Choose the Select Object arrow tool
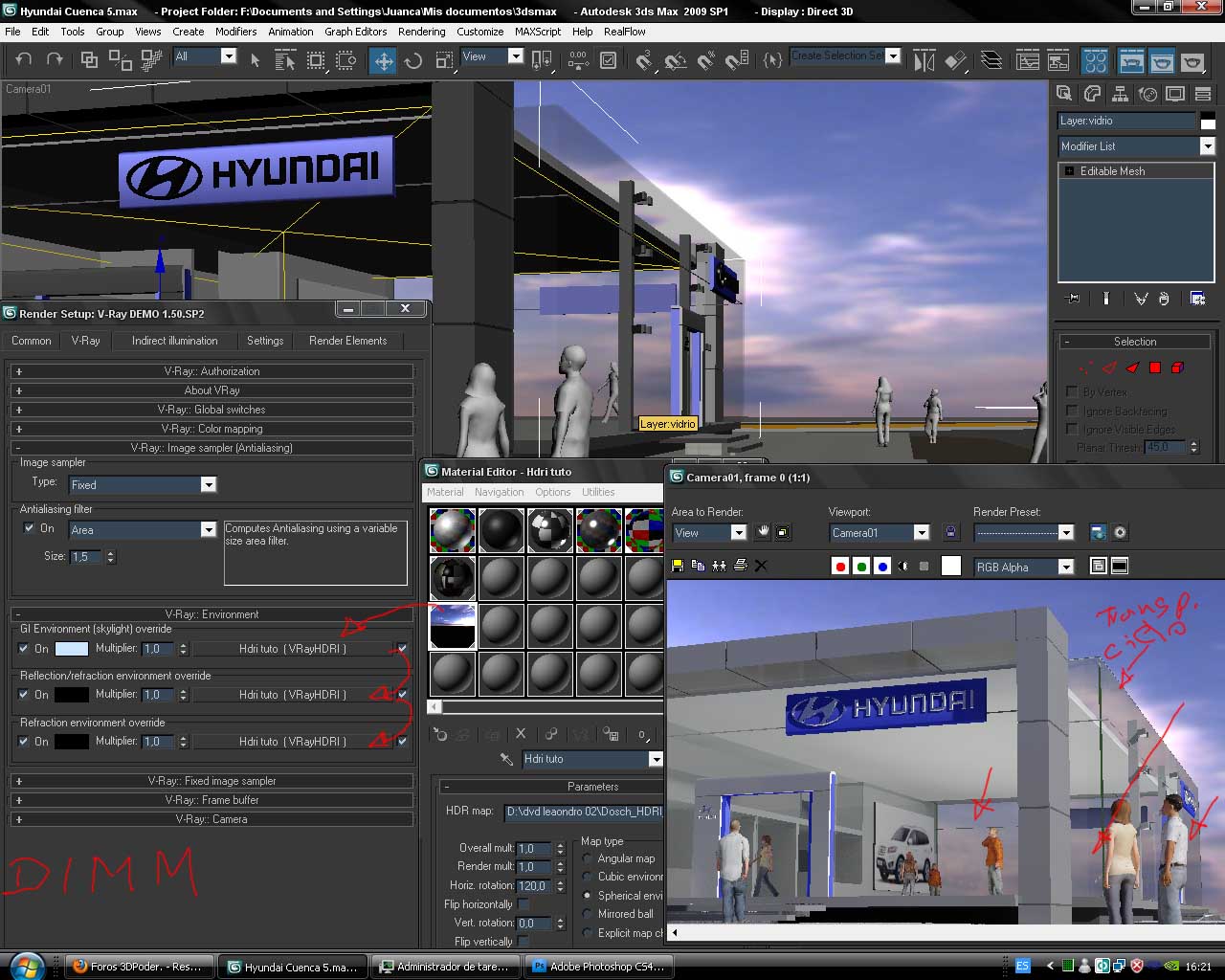This screenshot has width=1225, height=980. (255, 60)
